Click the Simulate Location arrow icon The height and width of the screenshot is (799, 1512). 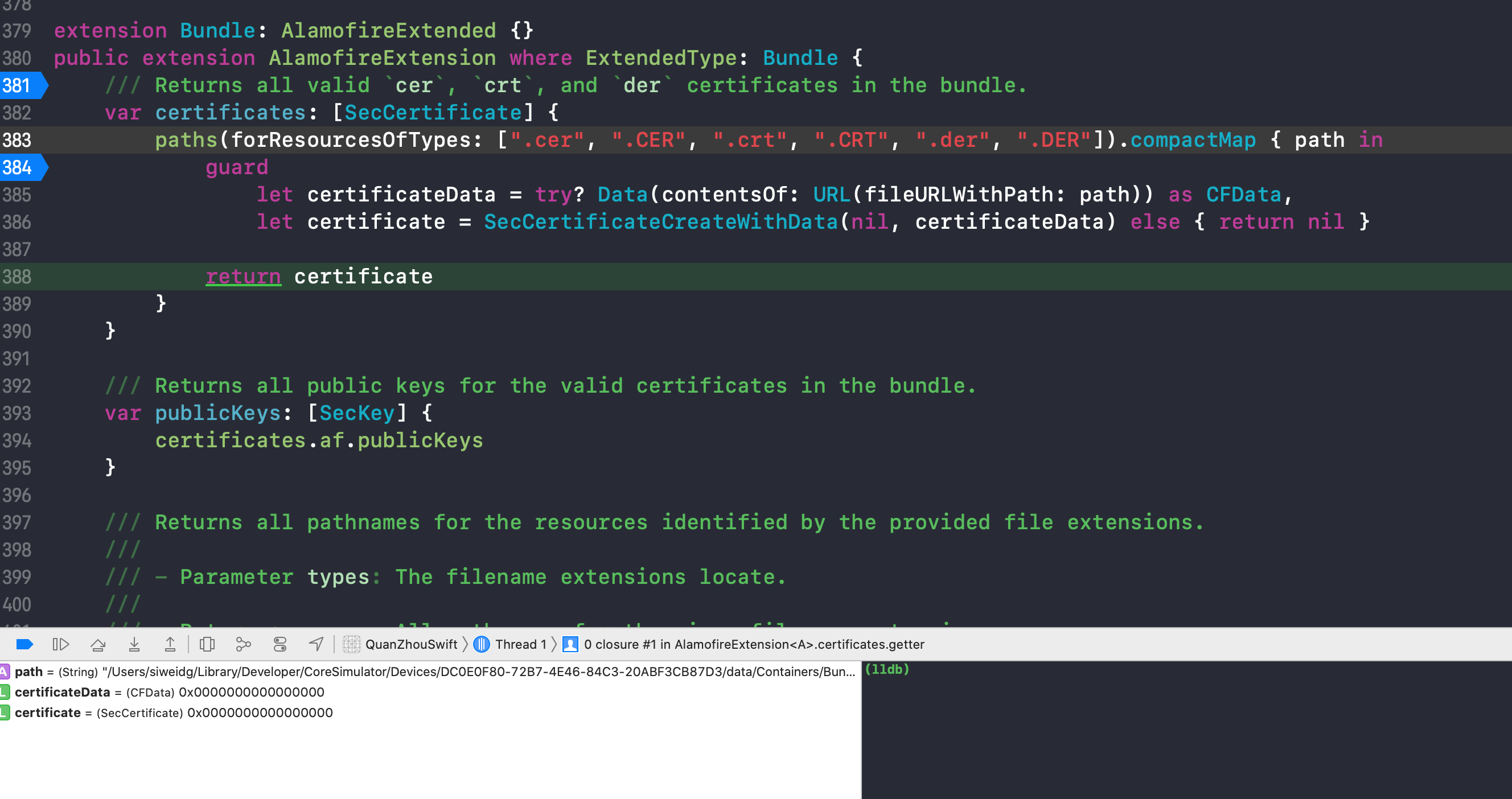tap(317, 644)
